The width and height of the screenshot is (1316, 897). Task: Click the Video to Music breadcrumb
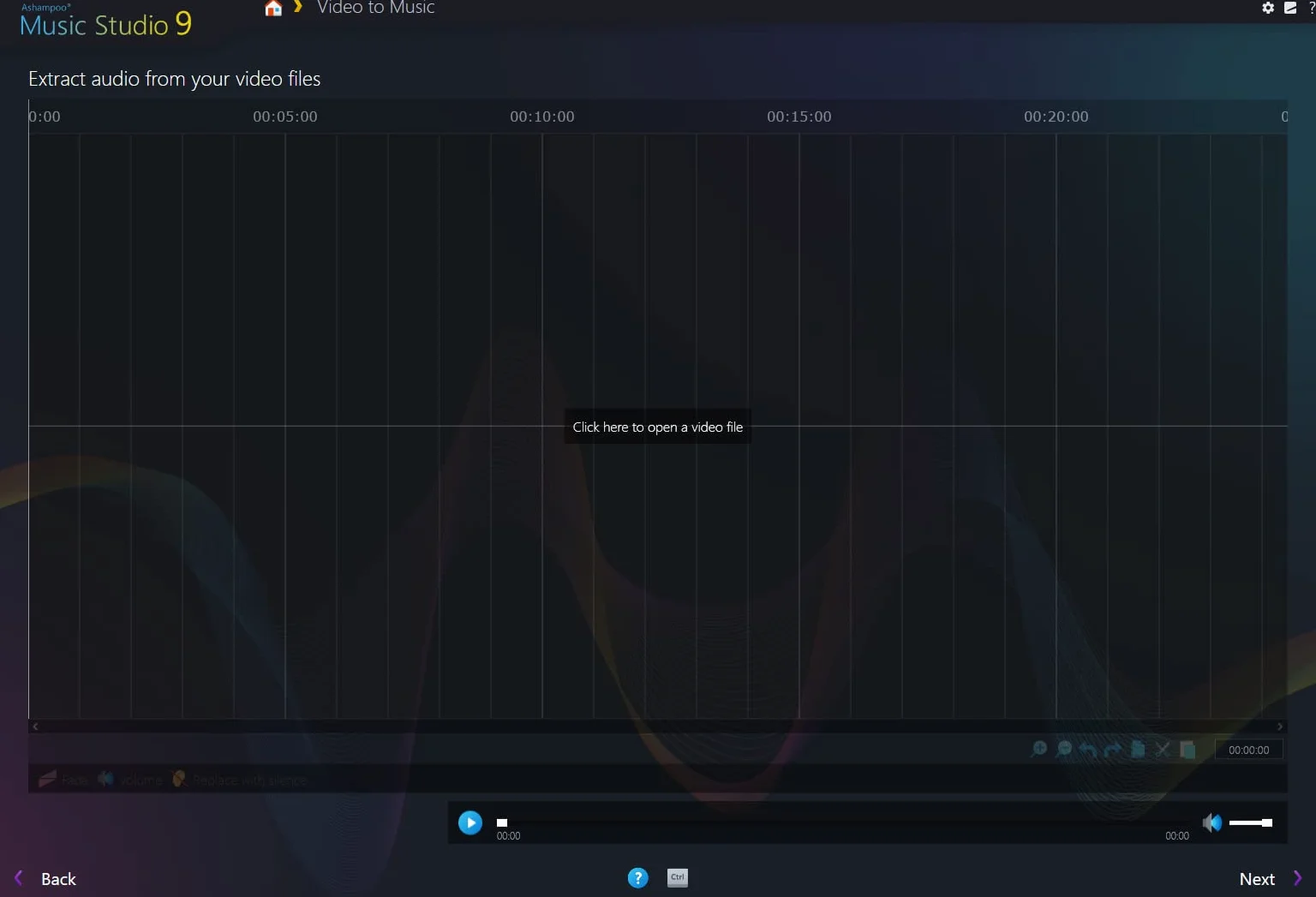[x=376, y=8]
